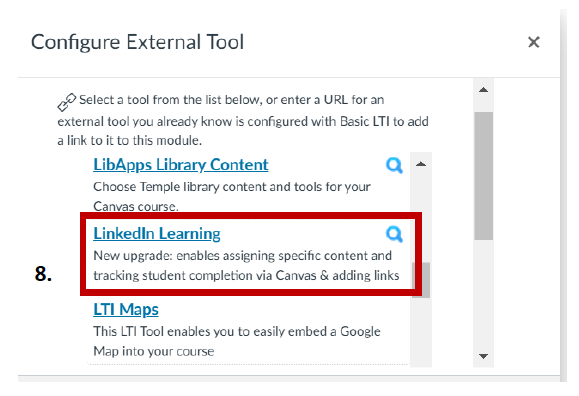
Task: Click the 'New upgrade: enables assigning' description text
Action: [246, 266]
